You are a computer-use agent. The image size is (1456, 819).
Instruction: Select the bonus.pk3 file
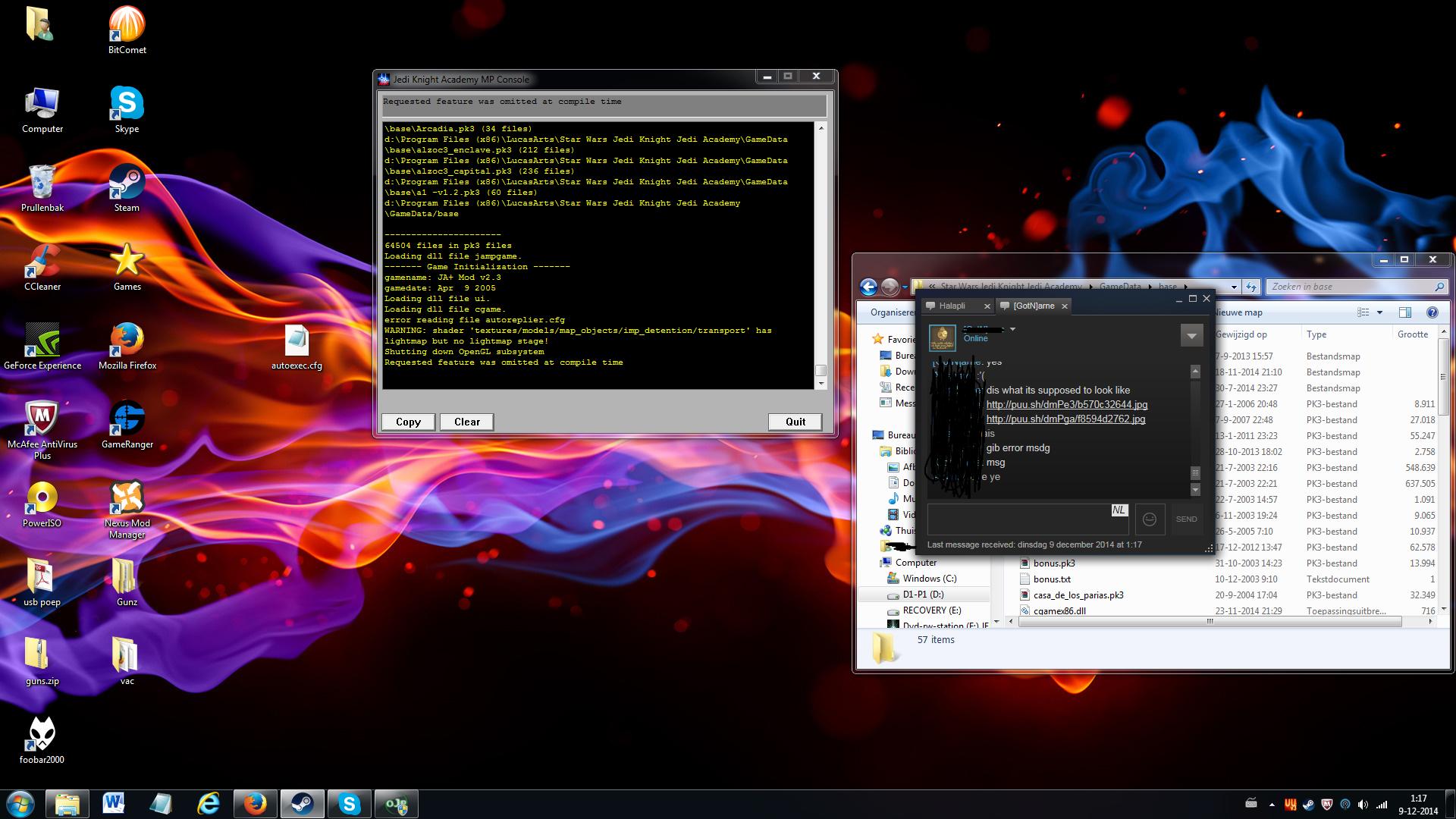click(1054, 563)
